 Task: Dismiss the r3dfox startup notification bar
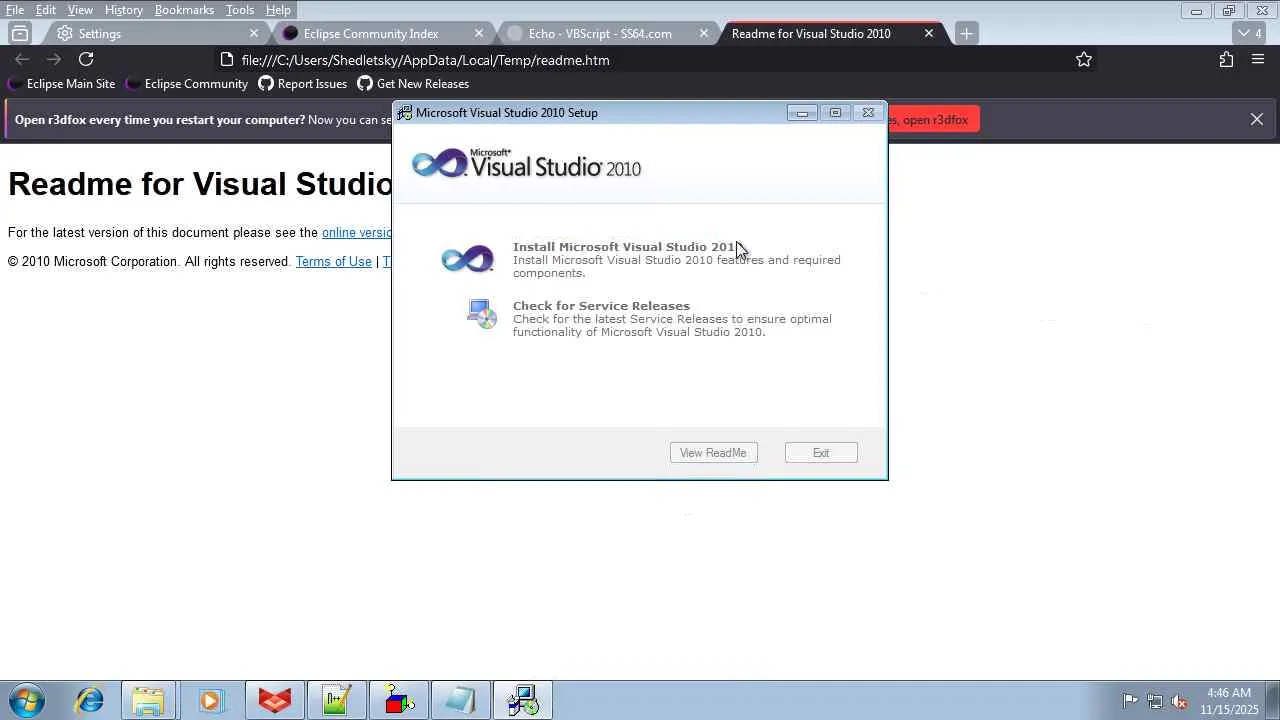1257,120
